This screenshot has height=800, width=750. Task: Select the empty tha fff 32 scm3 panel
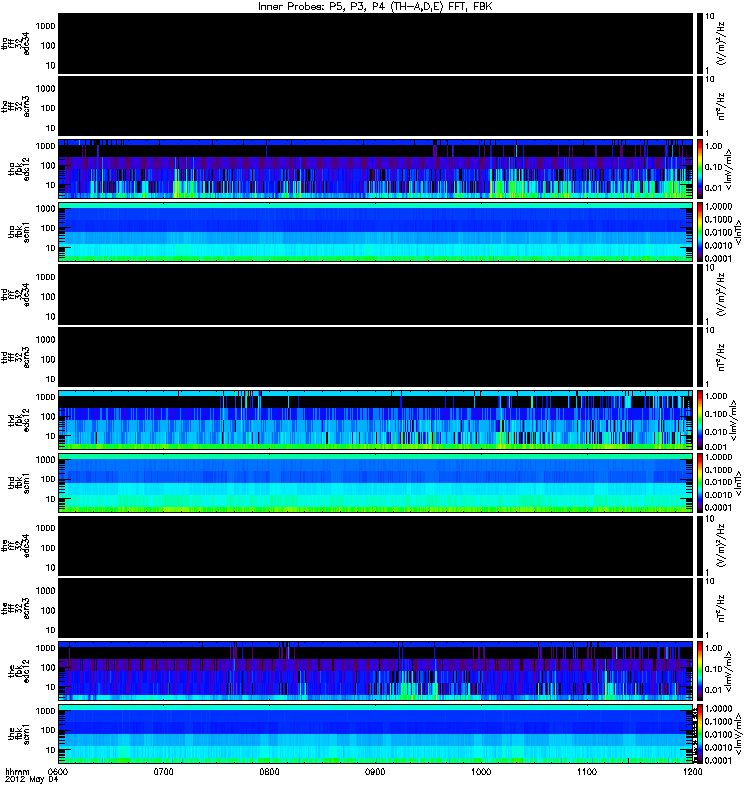pyautogui.click(x=376, y=106)
